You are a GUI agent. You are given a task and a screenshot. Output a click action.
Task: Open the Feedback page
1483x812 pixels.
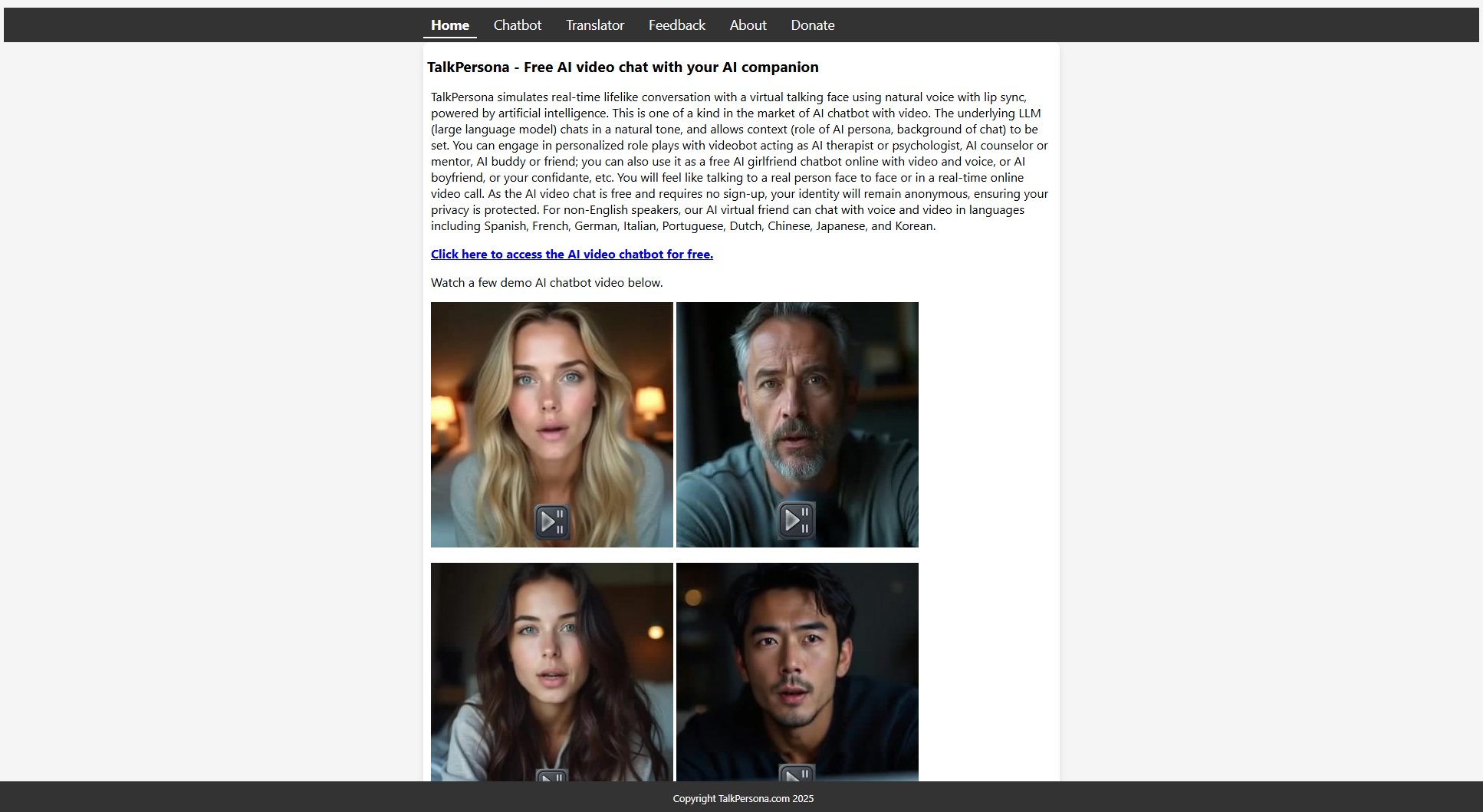click(x=676, y=25)
